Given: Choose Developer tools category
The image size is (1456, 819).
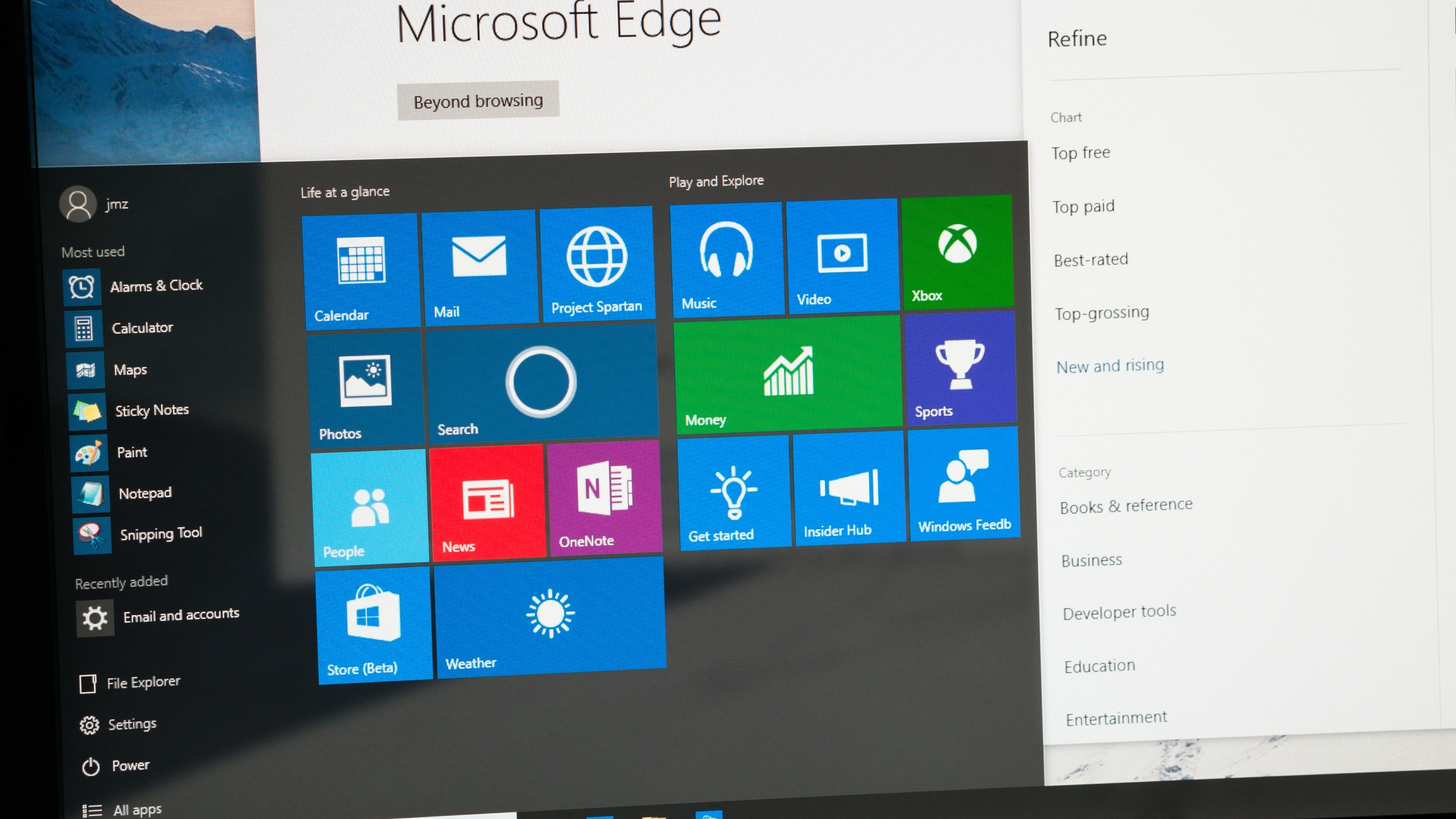Looking at the screenshot, I should [x=1120, y=612].
